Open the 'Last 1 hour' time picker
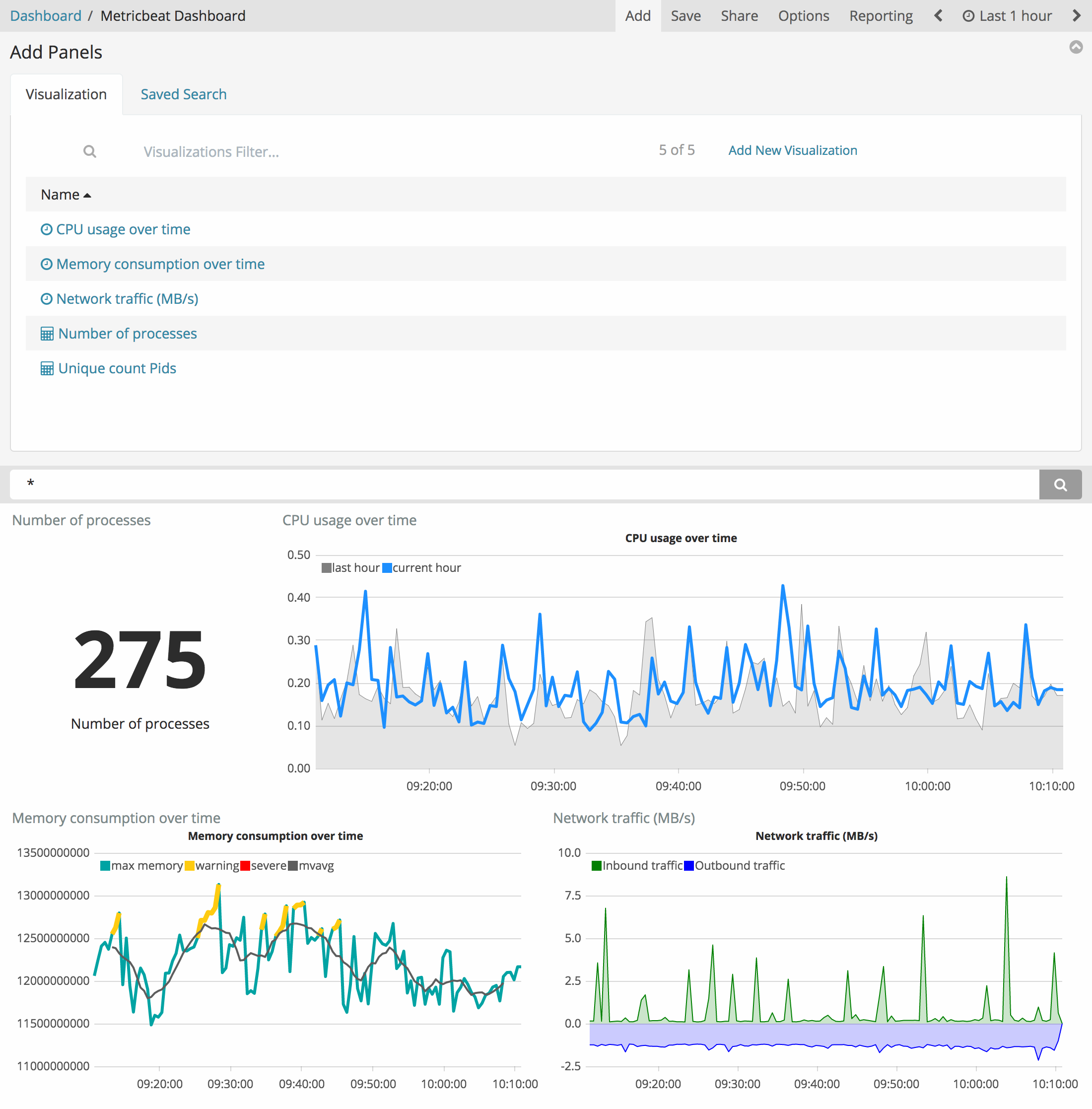 click(1007, 15)
